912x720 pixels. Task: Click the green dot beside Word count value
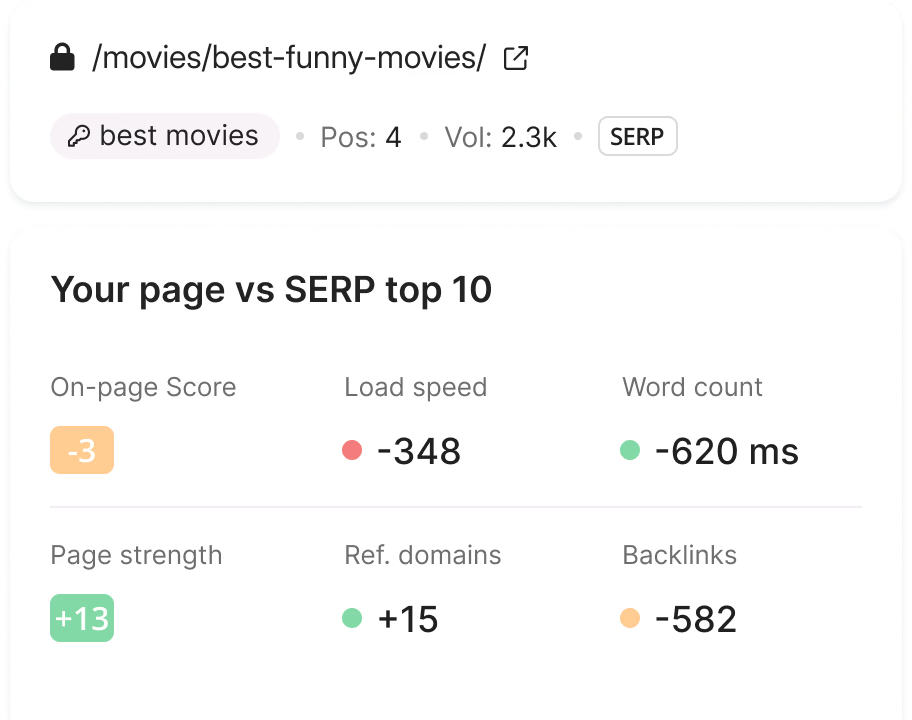pyautogui.click(x=631, y=451)
